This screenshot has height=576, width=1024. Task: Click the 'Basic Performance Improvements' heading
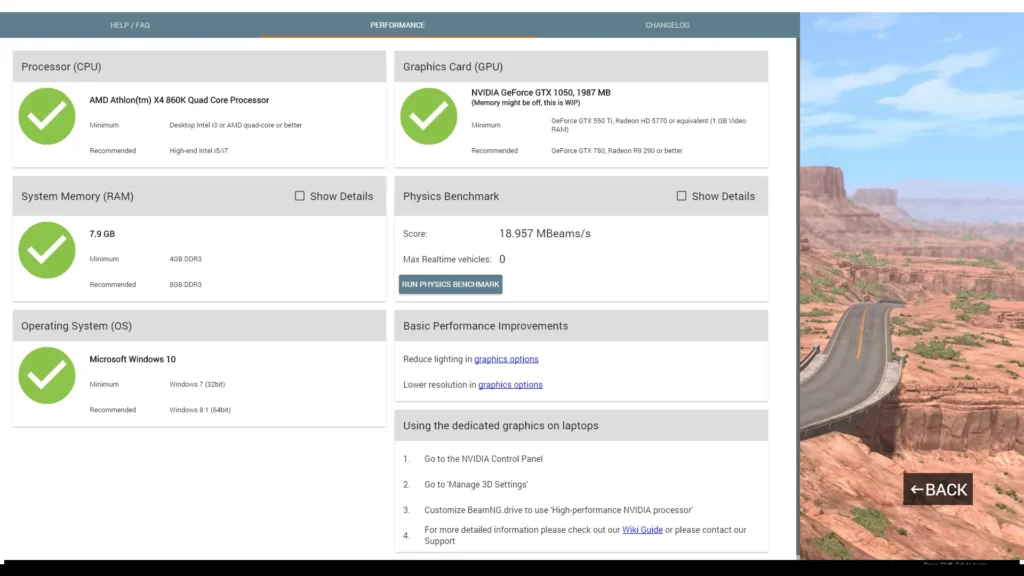pyautogui.click(x=485, y=326)
